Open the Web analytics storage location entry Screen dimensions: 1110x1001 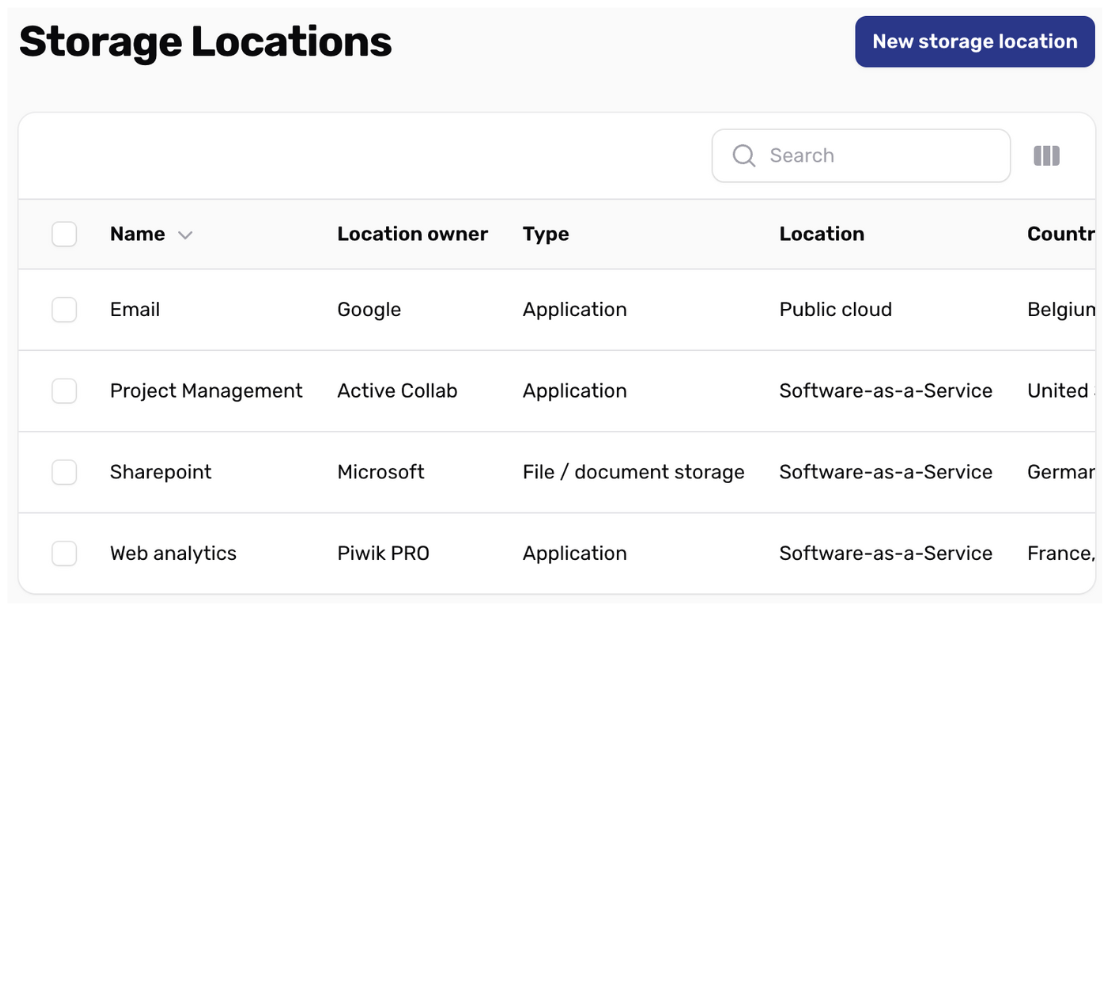[172, 552]
